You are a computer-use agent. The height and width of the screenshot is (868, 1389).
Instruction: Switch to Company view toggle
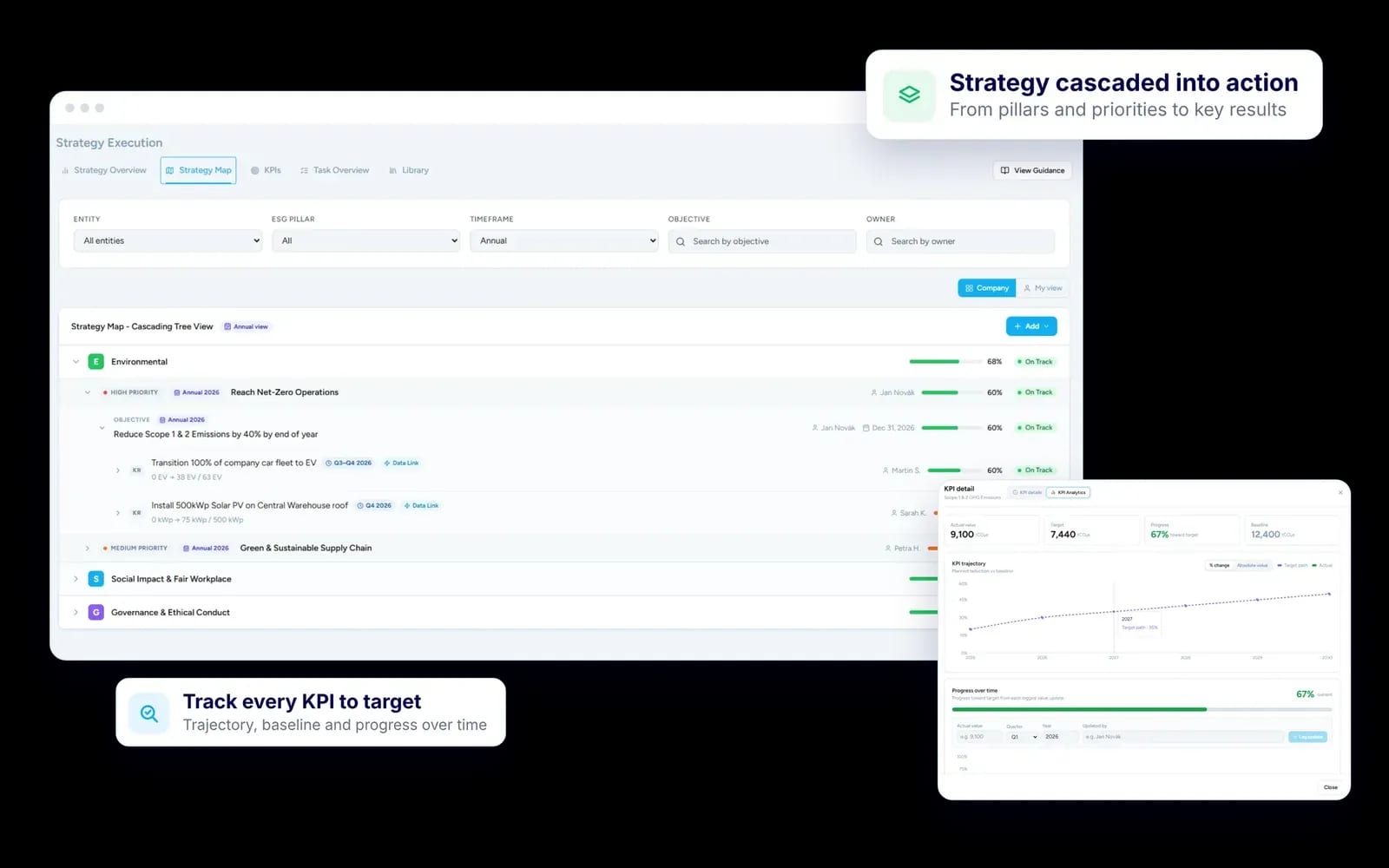pyautogui.click(x=987, y=288)
